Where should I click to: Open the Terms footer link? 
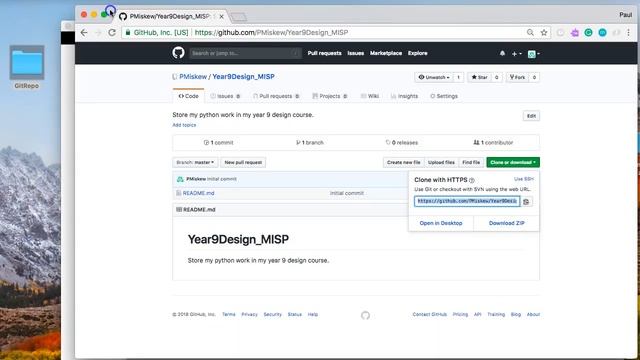click(229, 315)
